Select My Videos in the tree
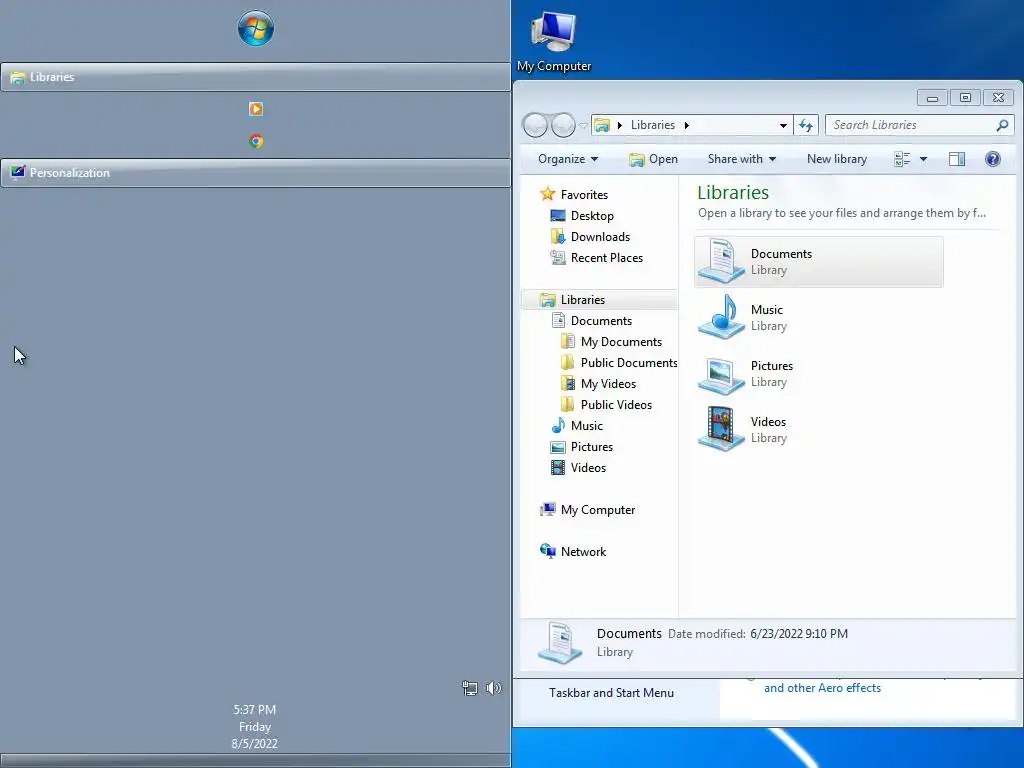1024x768 pixels. 599,383
